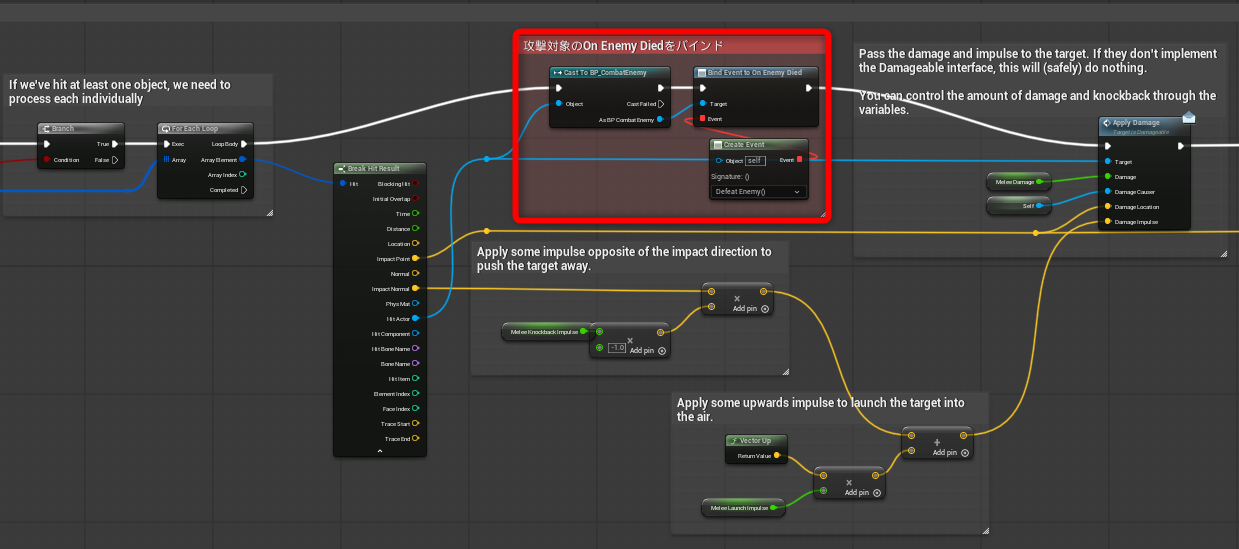Click the Create Event node icon
The image size is (1239, 549).
point(718,144)
